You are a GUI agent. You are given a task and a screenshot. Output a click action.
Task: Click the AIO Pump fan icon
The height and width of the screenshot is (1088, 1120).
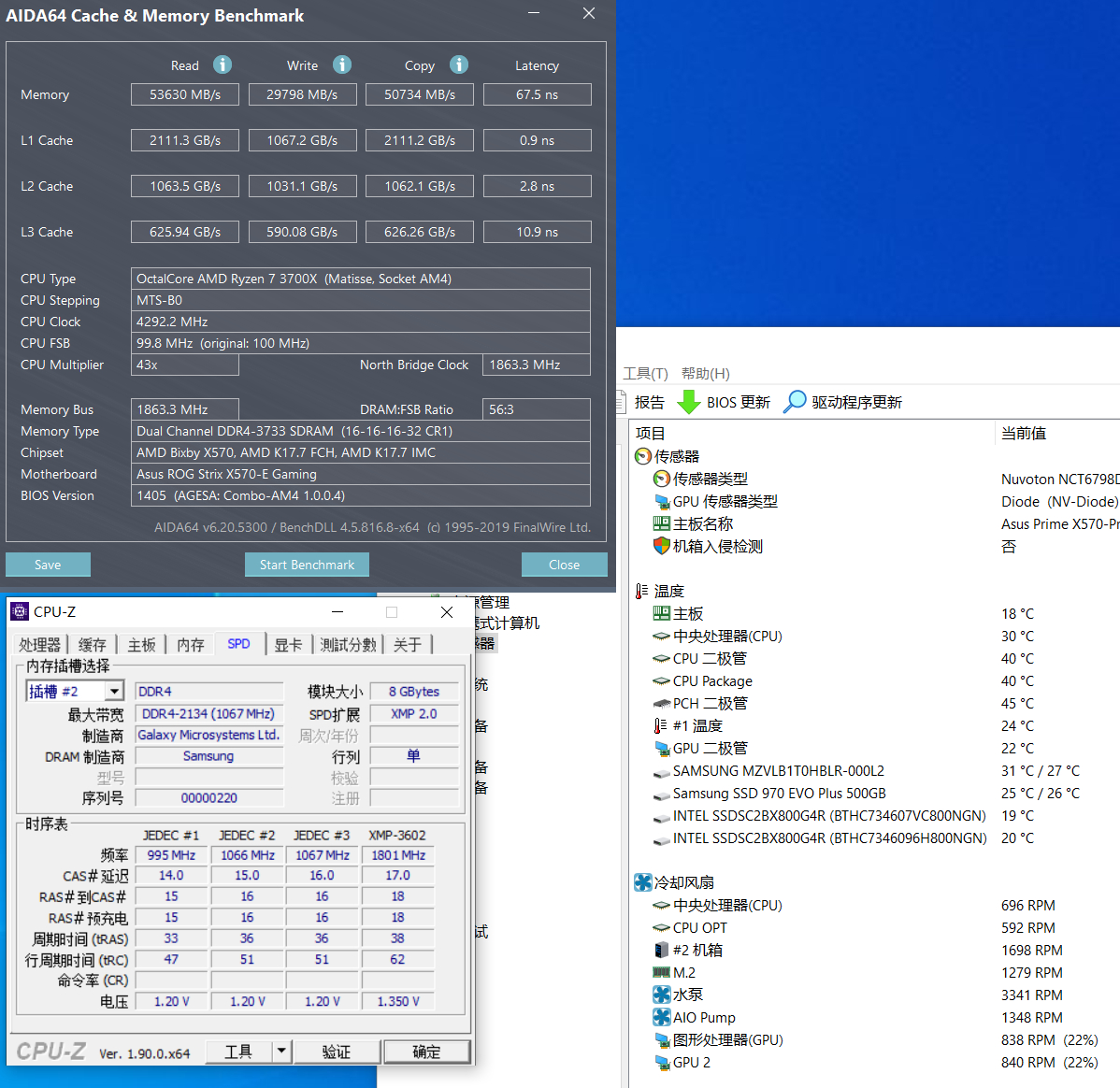(x=661, y=1017)
